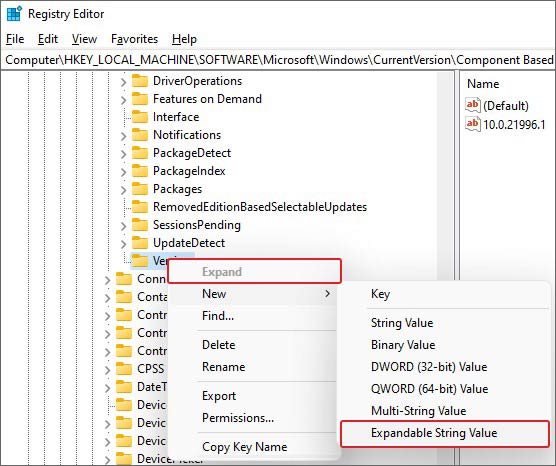Select Expandable String Value in the submenu
This screenshot has width=556, height=466.
point(445,433)
